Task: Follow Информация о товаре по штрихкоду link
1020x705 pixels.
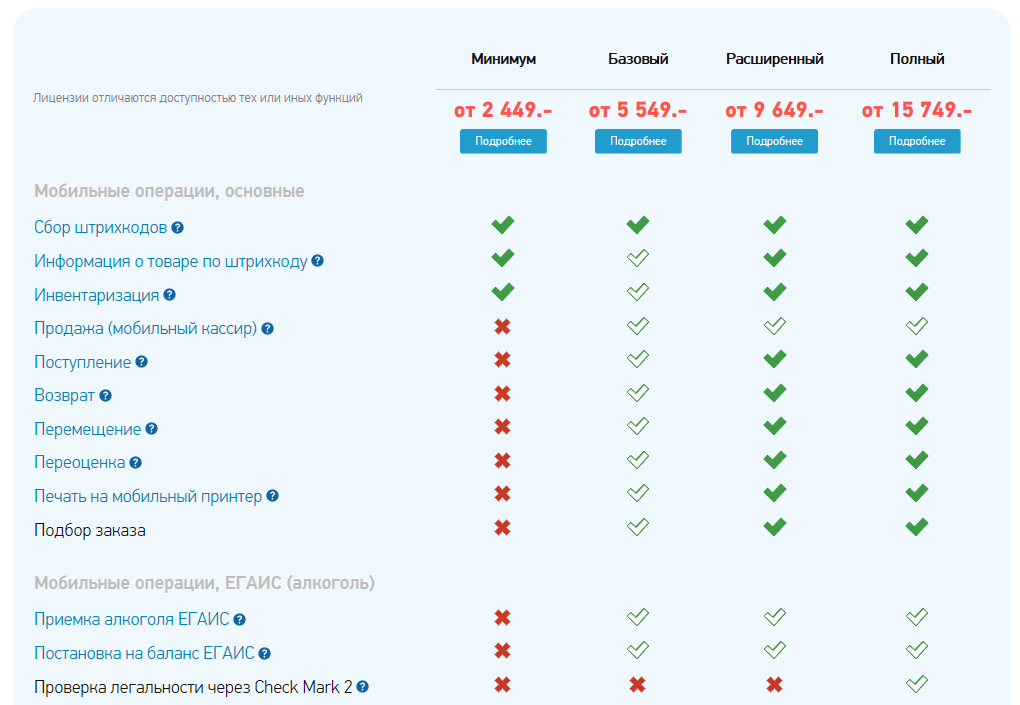Action: point(170,261)
